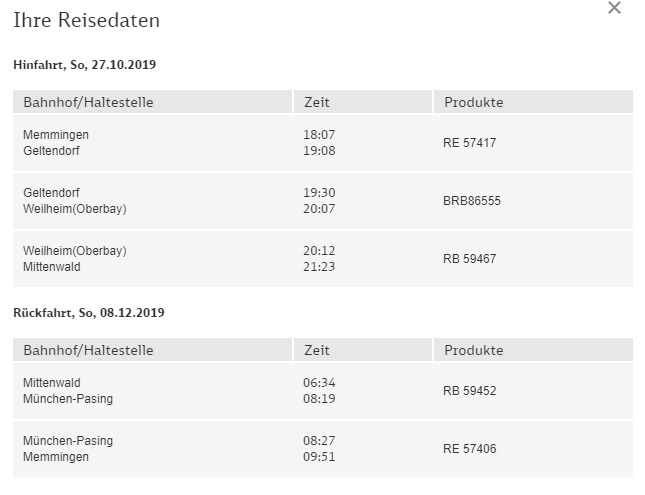This screenshot has width=645, height=495.
Task: Click Produkte column header in Hinfahrt table
Action: pyautogui.click(x=472, y=102)
